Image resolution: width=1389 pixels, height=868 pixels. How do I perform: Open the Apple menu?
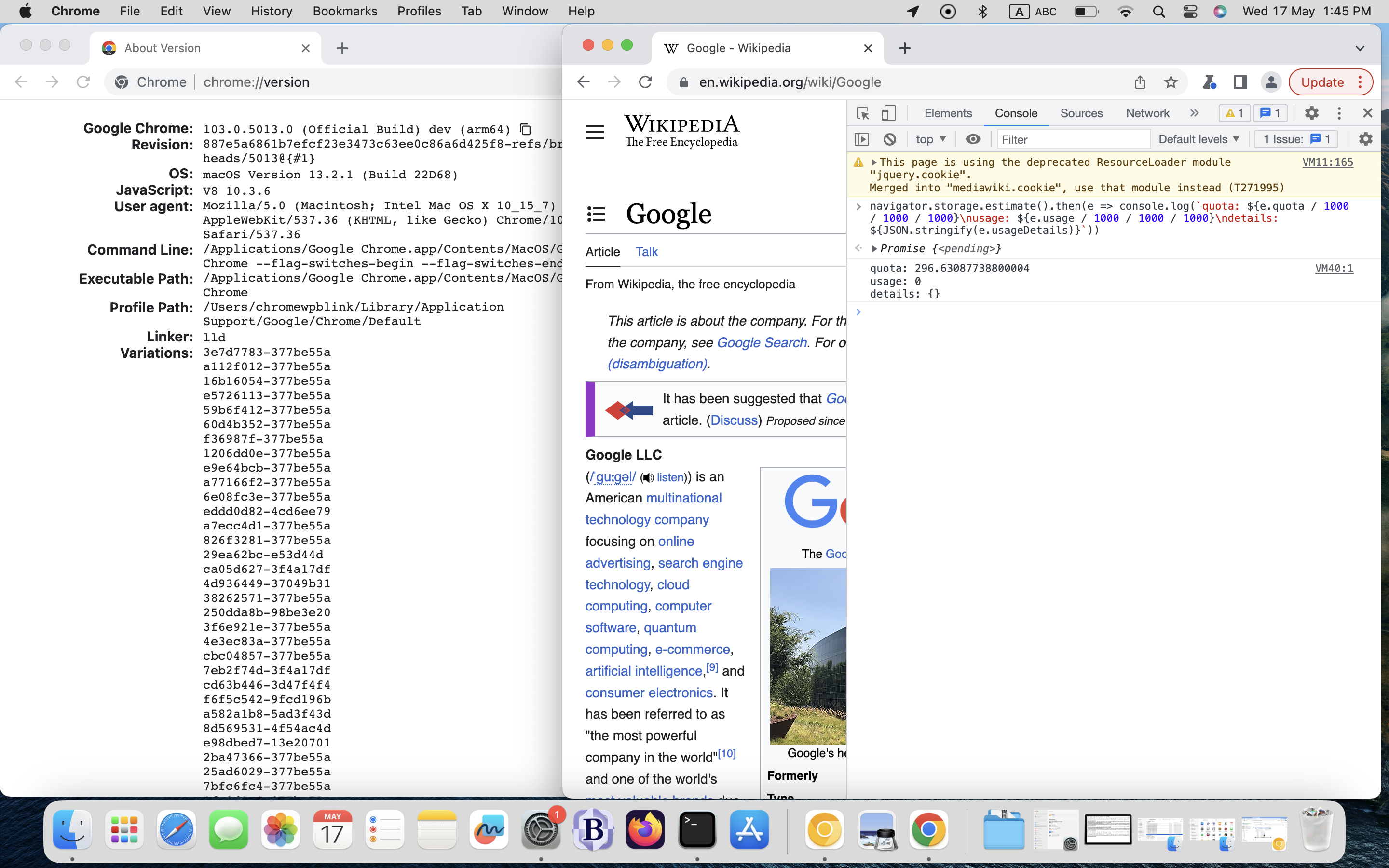[25, 11]
